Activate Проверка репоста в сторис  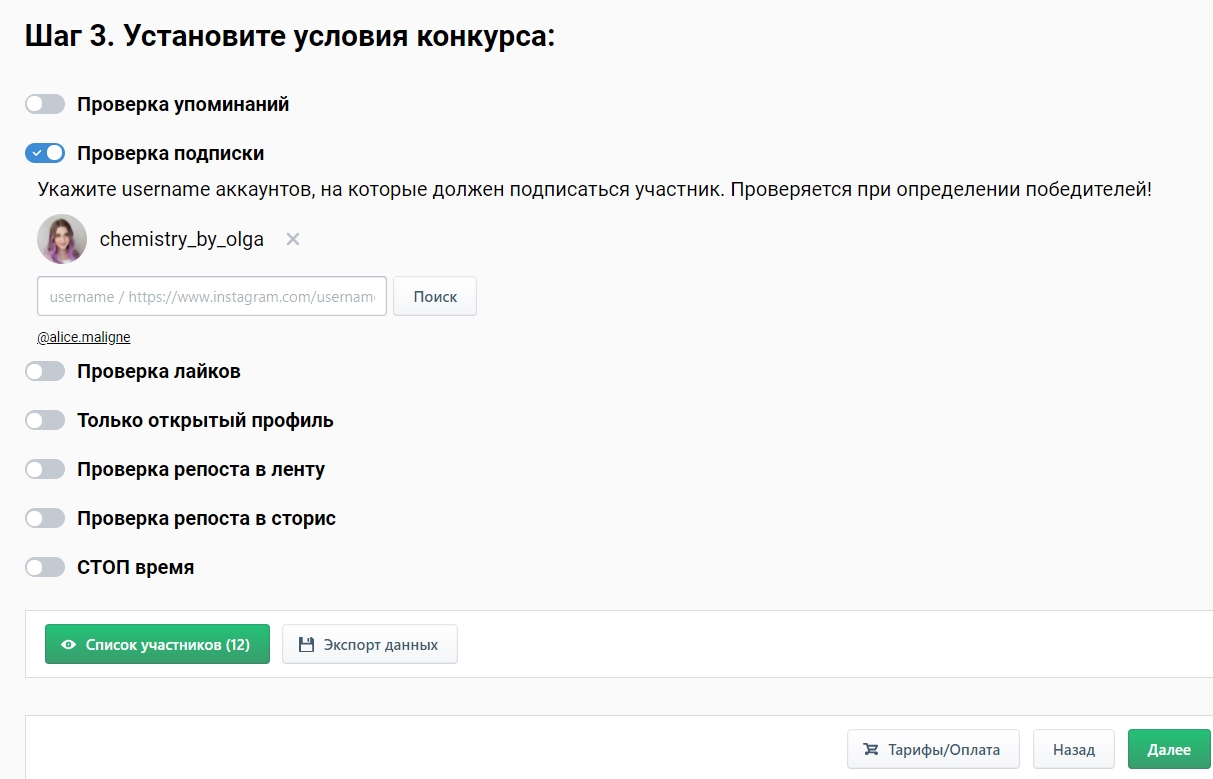45,518
